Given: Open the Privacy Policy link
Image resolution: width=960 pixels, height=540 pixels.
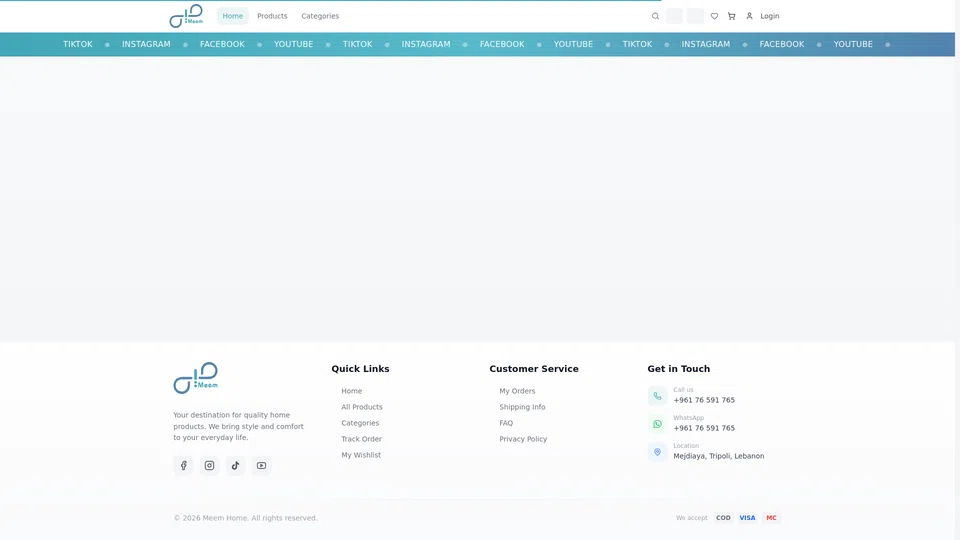Looking at the screenshot, I should (523, 438).
